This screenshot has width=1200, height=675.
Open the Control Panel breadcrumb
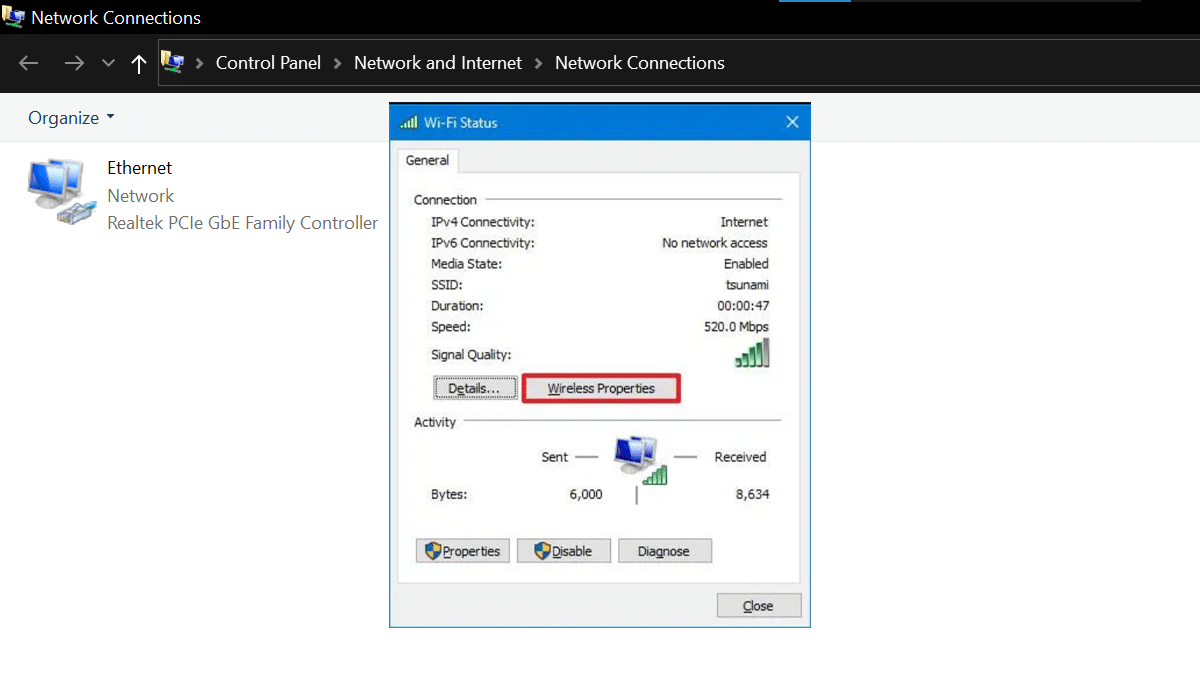[268, 63]
